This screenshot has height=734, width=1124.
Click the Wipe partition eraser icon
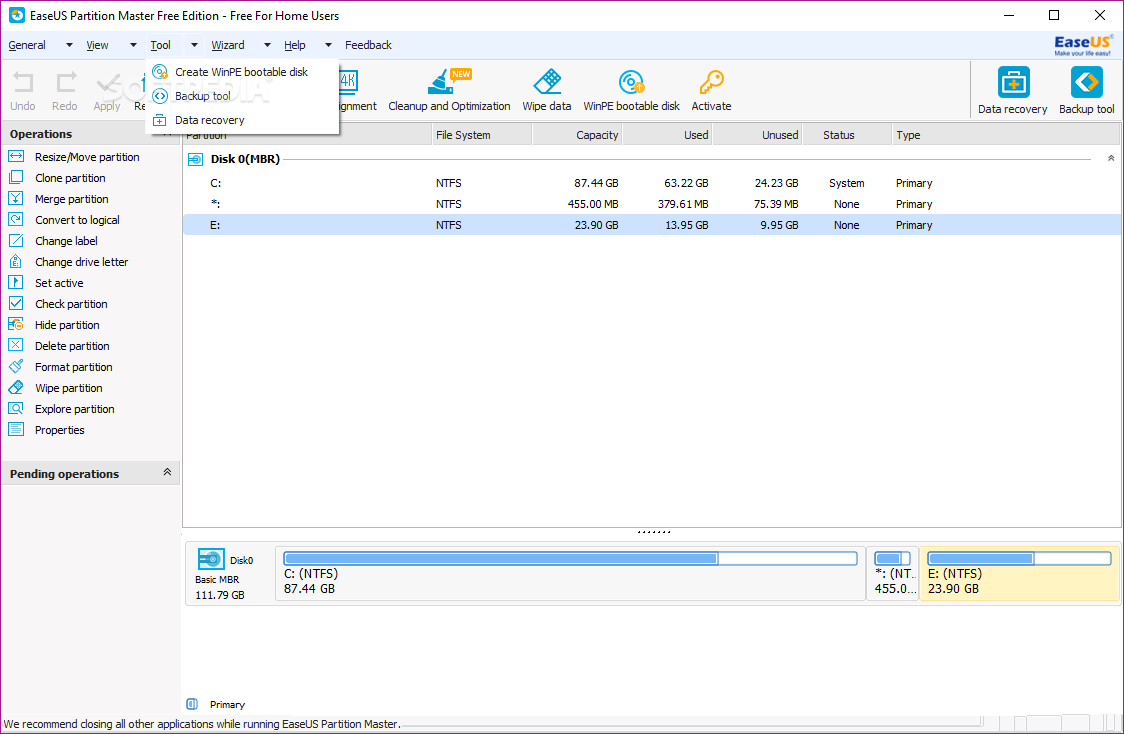point(16,388)
